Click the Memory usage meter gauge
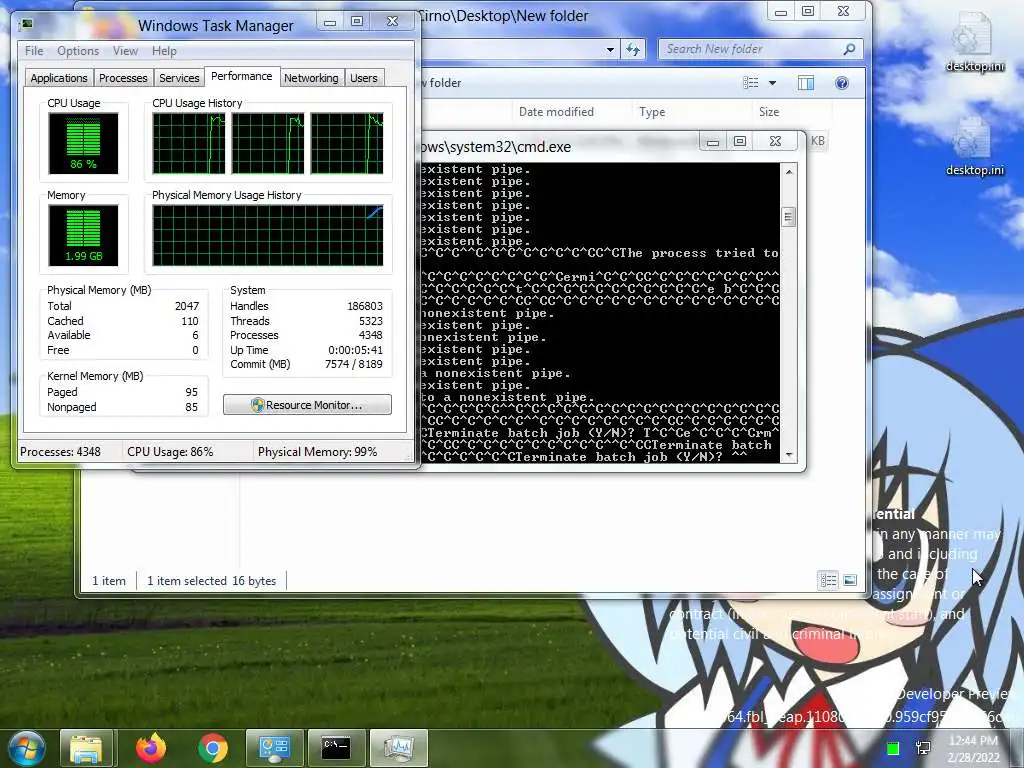 [x=83, y=235]
